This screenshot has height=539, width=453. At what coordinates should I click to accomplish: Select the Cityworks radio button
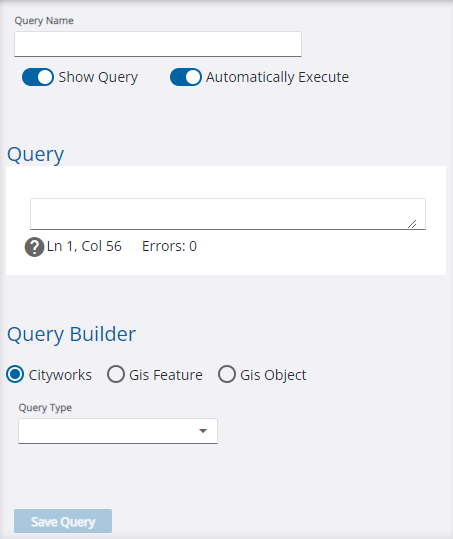coord(15,374)
